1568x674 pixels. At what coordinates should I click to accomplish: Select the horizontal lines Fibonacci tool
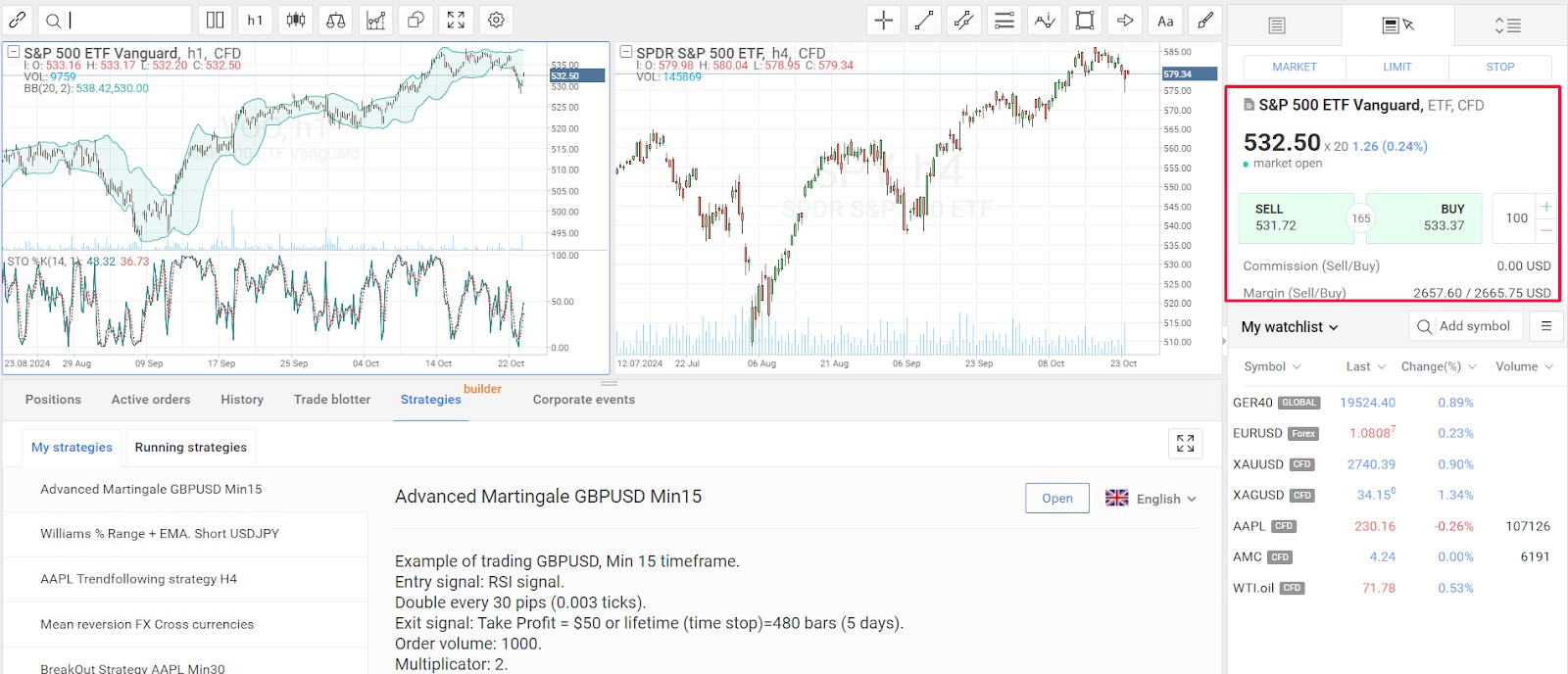click(1004, 21)
